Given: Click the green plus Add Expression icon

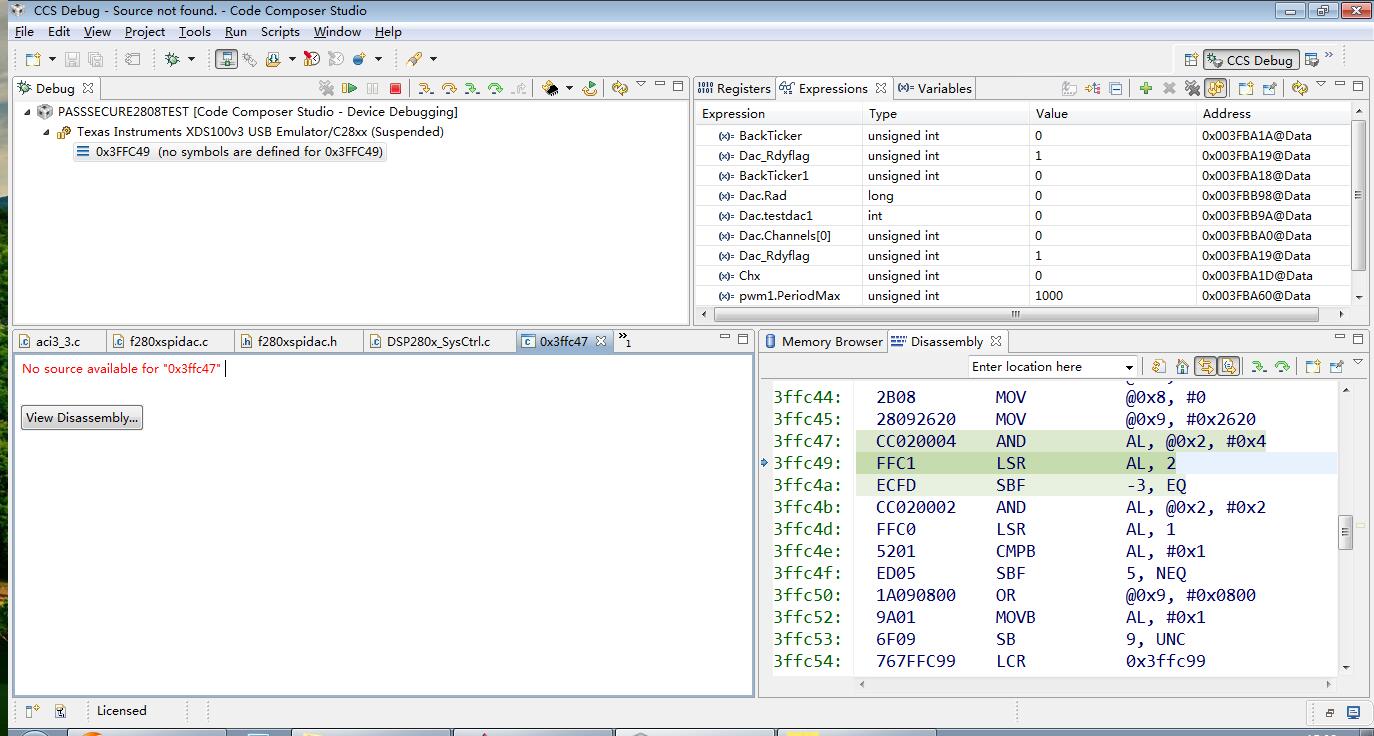Looking at the screenshot, I should tap(1145, 88).
